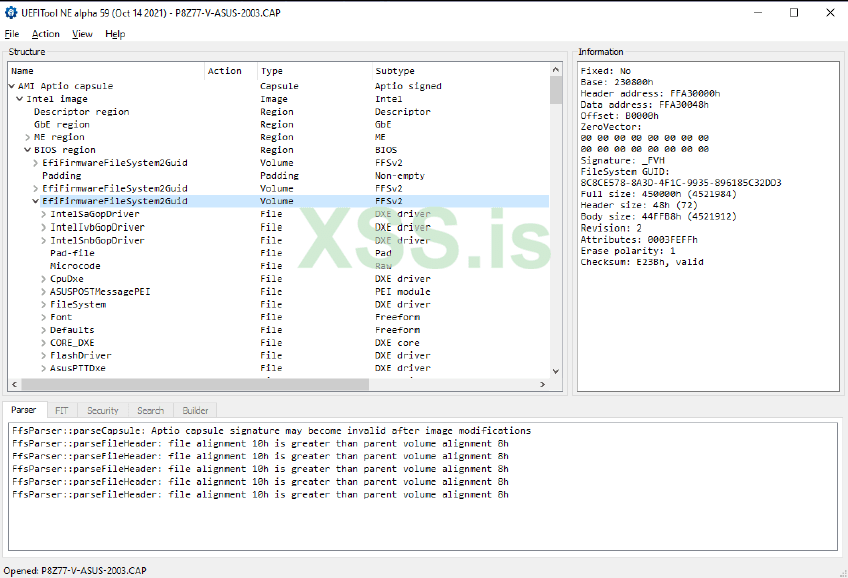Click the Subtype column header
The image size is (848, 578).
(x=460, y=71)
